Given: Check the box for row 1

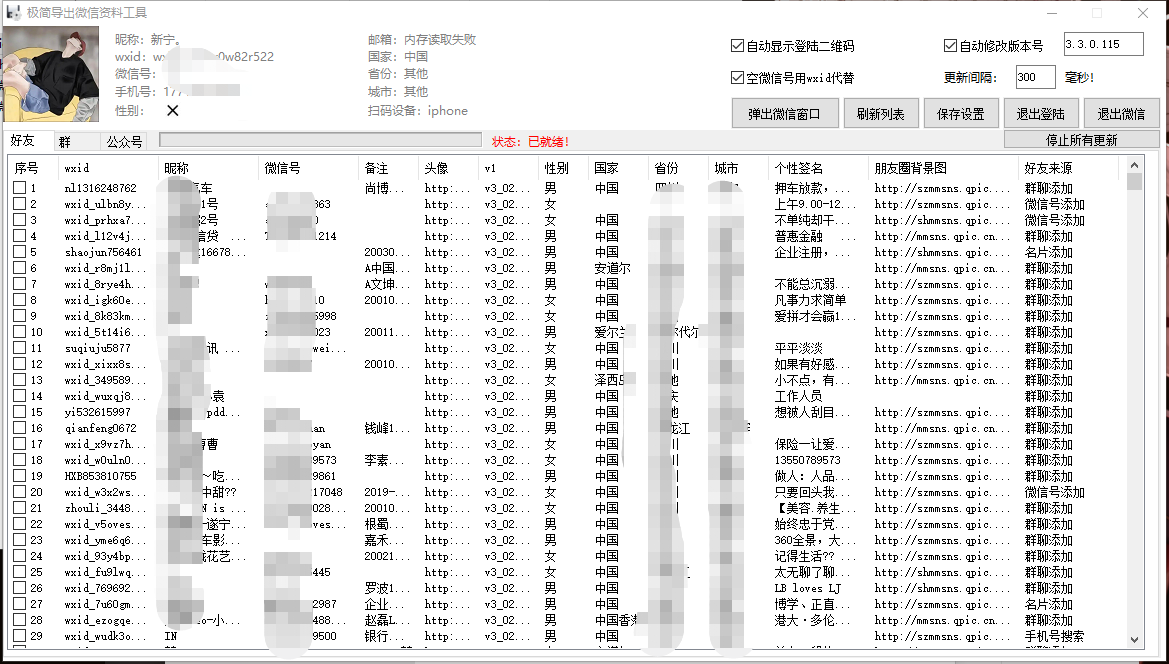Looking at the screenshot, I should point(19,188).
